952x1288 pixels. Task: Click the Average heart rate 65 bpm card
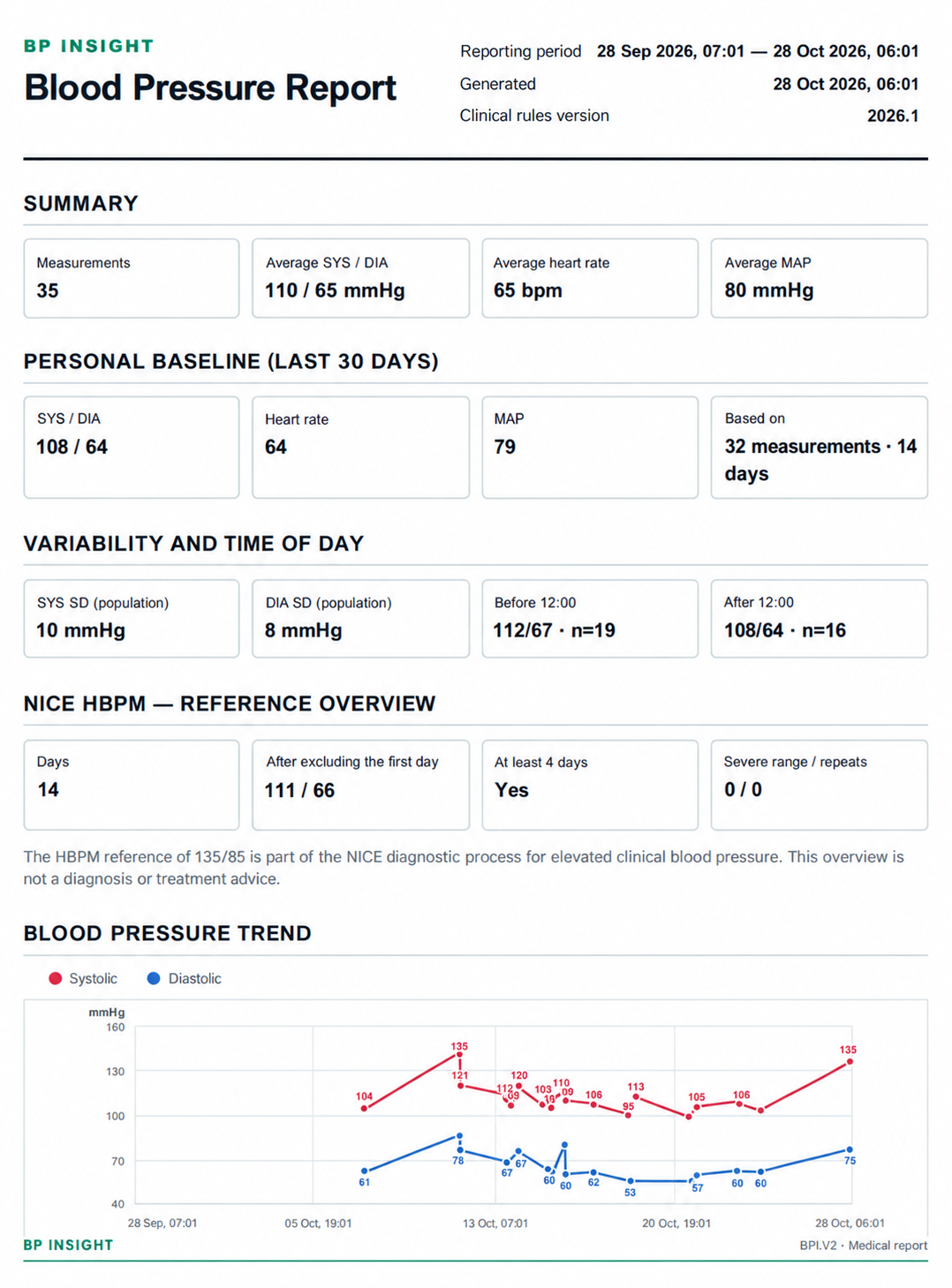point(590,278)
